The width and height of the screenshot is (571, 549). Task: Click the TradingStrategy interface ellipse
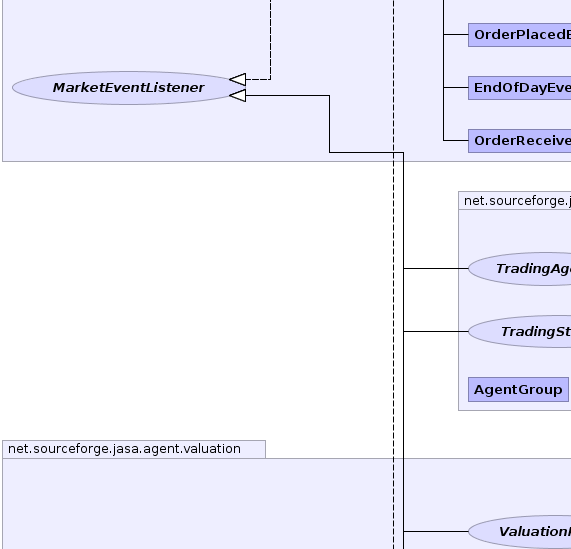(520, 331)
